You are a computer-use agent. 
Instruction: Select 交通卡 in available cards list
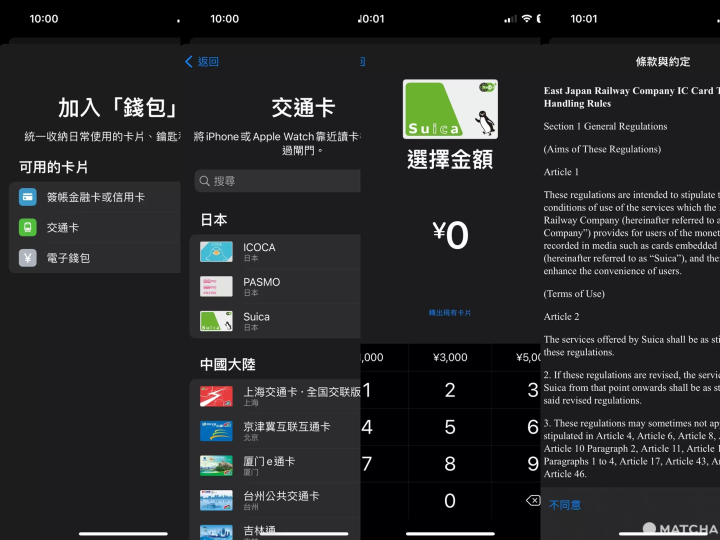coord(95,227)
